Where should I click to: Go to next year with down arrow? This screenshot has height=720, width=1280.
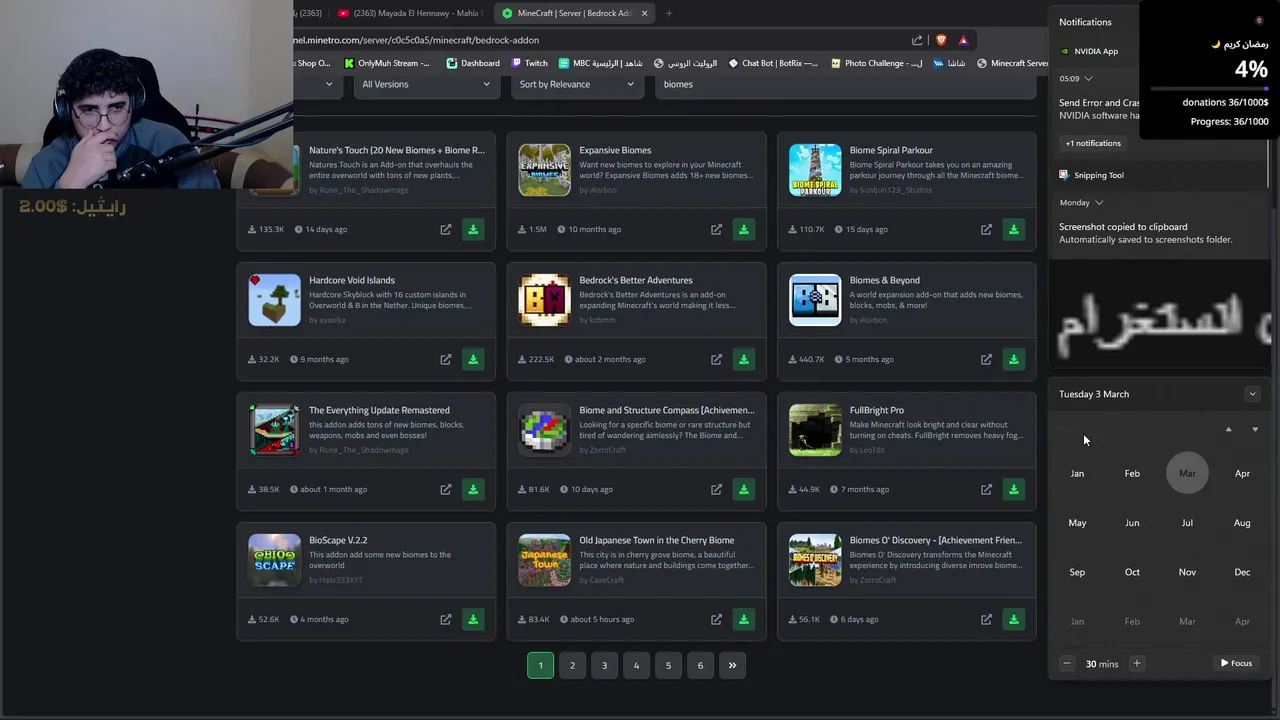(x=1255, y=429)
